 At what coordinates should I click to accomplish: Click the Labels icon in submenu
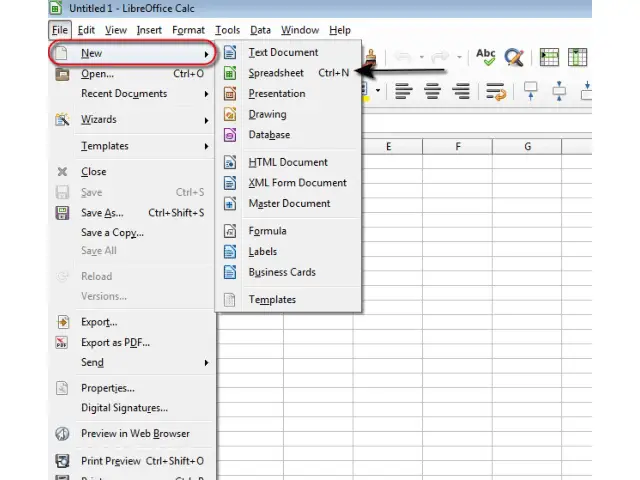click(x=230, y=251)
